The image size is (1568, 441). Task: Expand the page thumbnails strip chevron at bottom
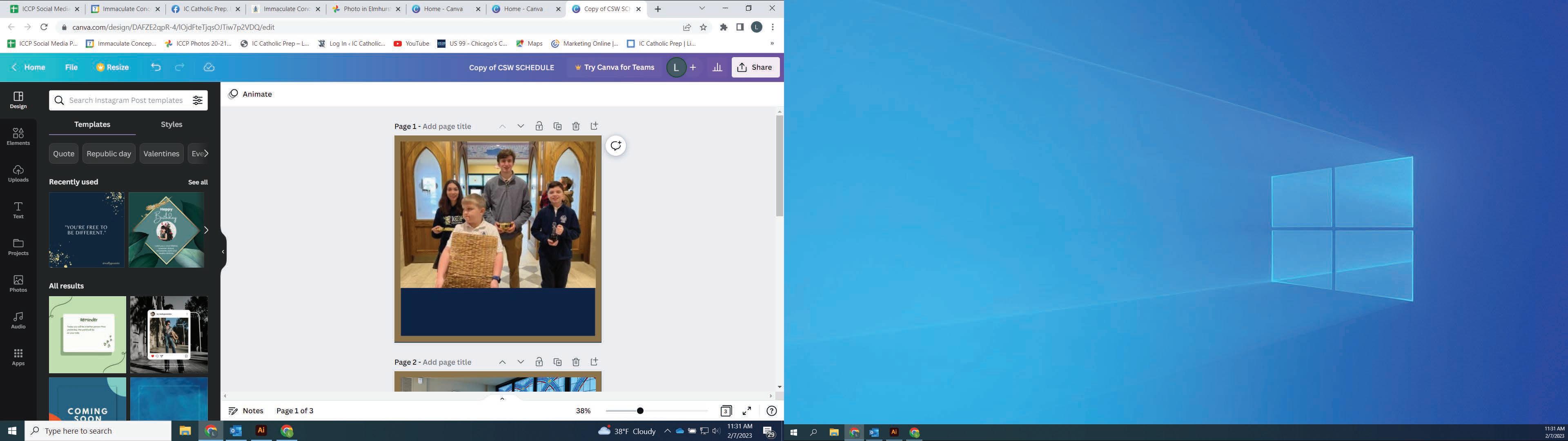(x=502, y=399)
